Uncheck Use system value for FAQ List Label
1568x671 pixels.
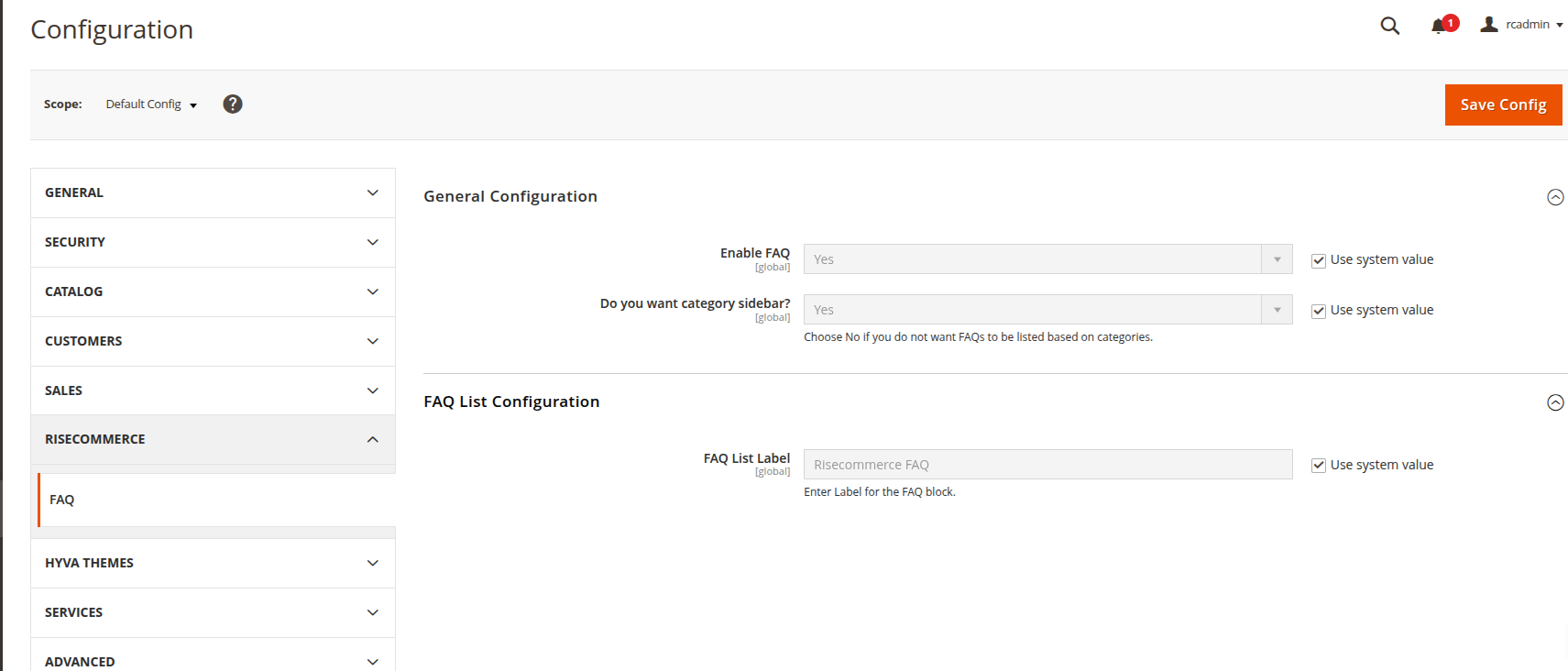tap(1319, 466)
